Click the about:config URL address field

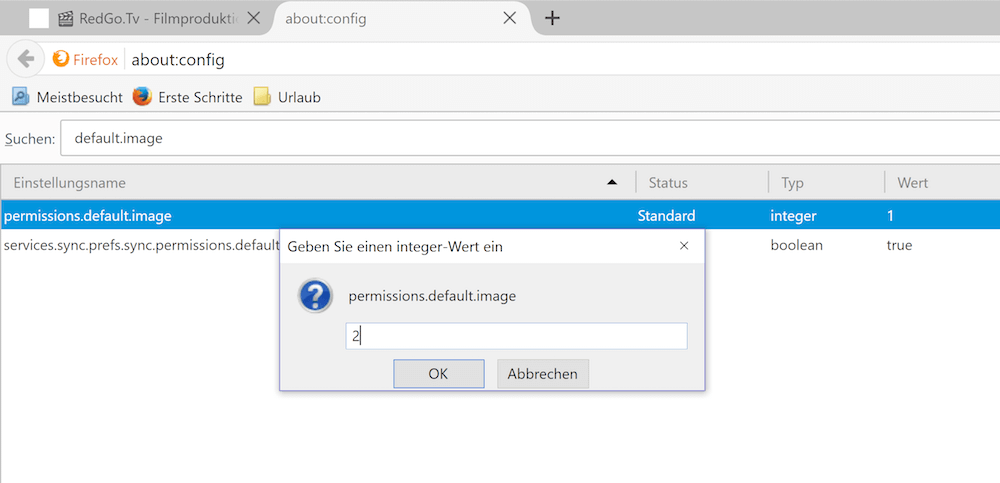click(x=560, y=59)
